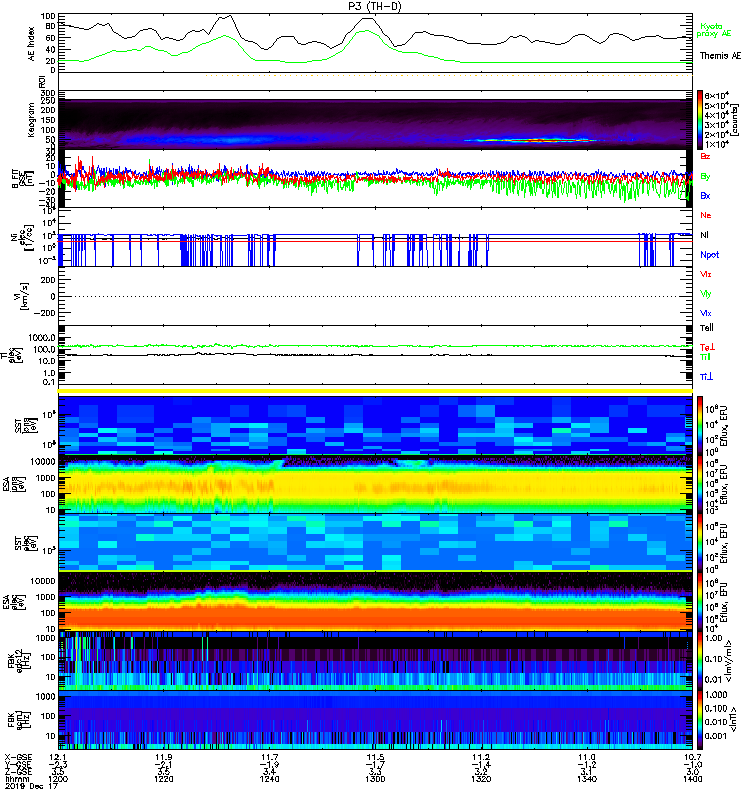Select the blue 'Ti⊥' legend label

click(706, 377)
